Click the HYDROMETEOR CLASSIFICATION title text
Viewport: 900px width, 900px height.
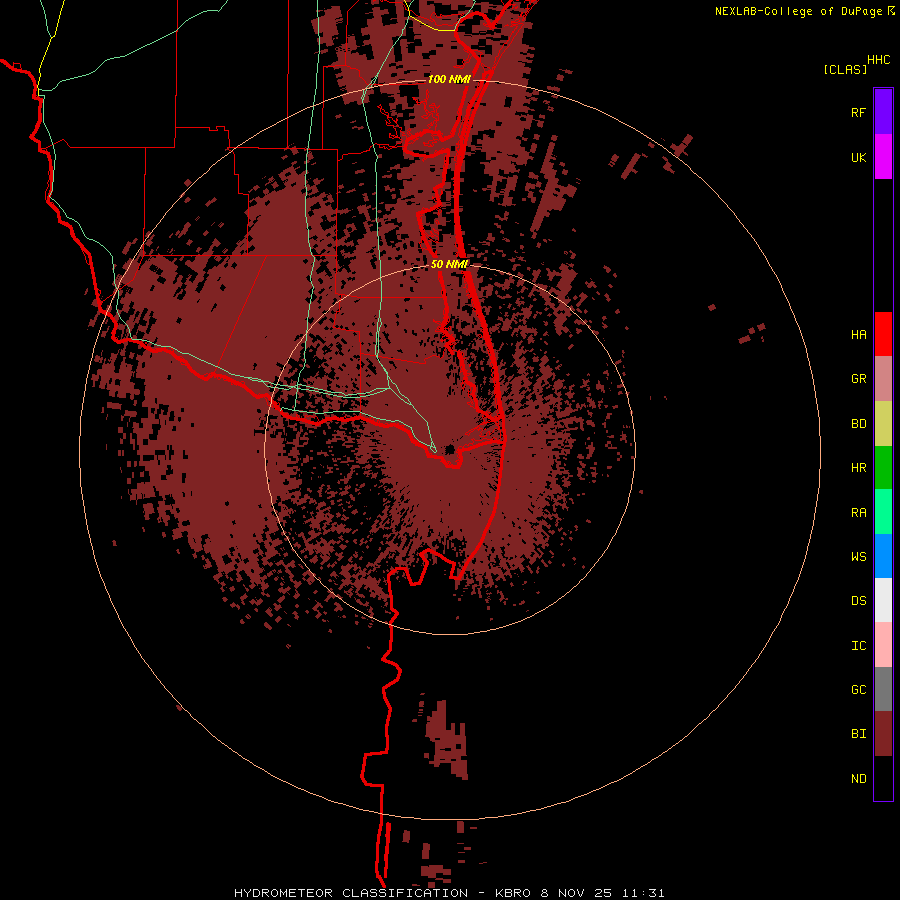351,893
